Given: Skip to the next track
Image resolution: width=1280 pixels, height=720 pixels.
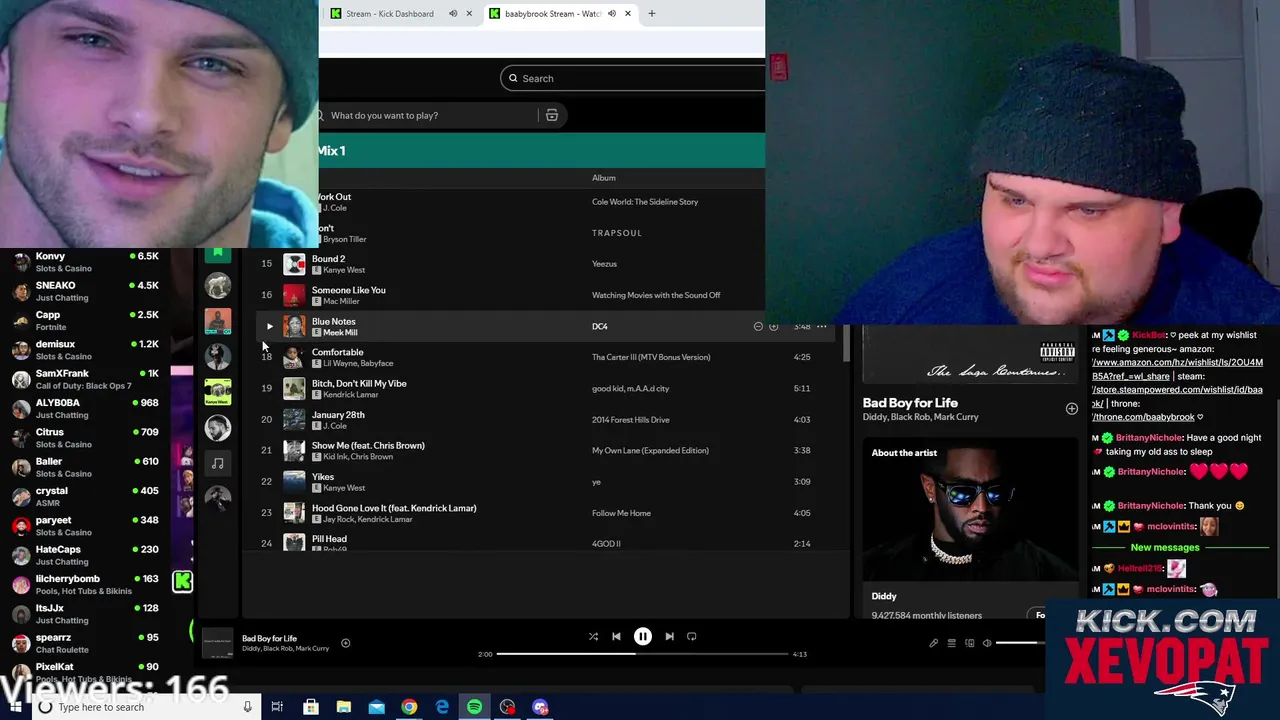Looking at the screenshot, I should tap(669, 636).
